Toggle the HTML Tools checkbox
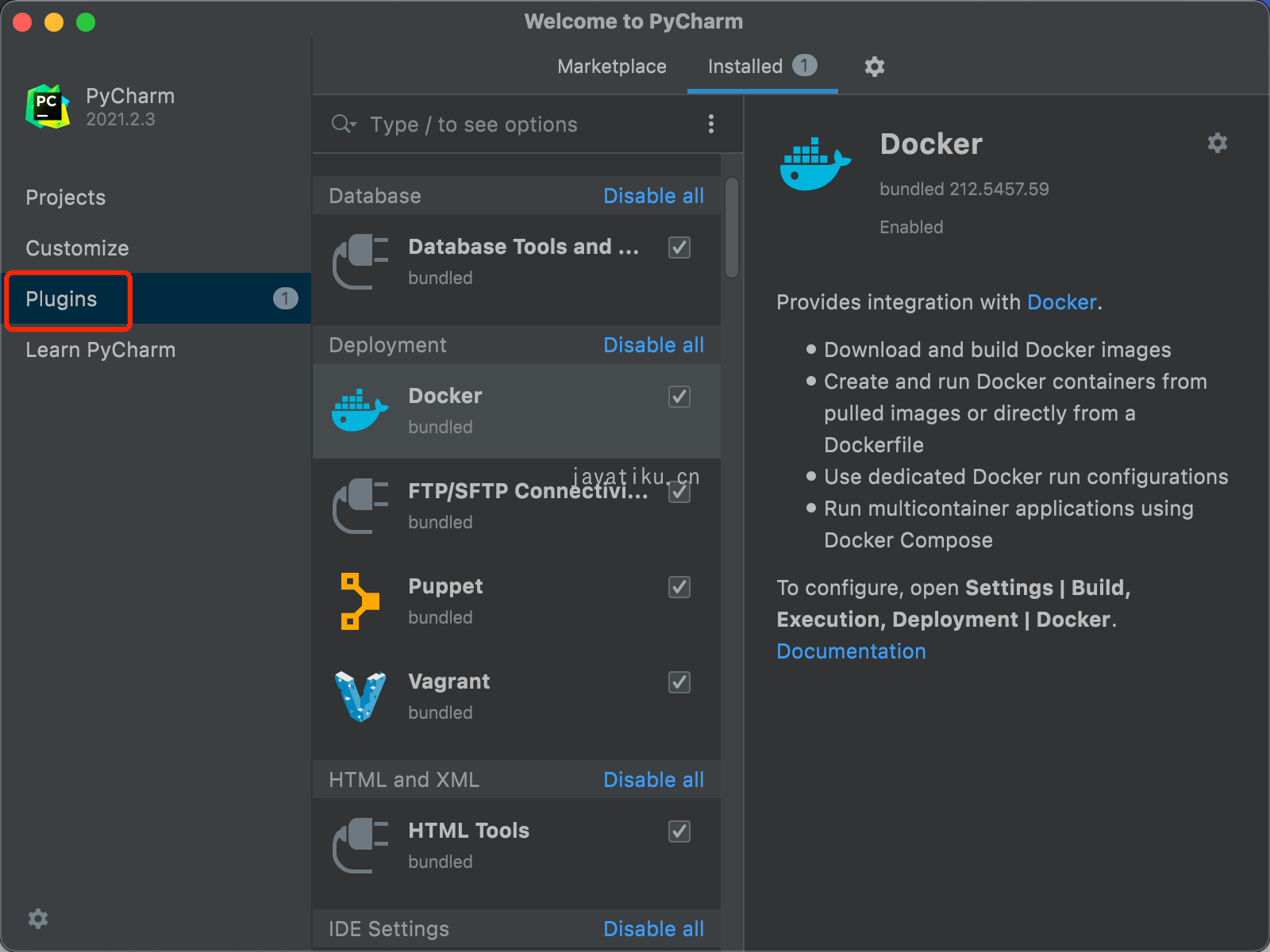Screen dimensions: 1270x952 tap(679, 831)
